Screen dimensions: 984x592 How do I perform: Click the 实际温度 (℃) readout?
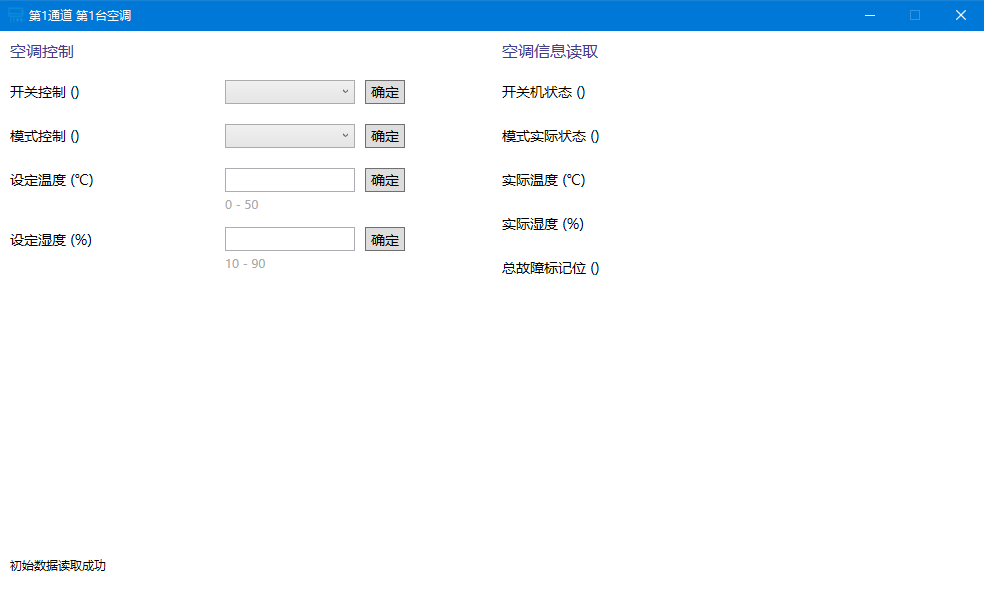tap(543, 180)
